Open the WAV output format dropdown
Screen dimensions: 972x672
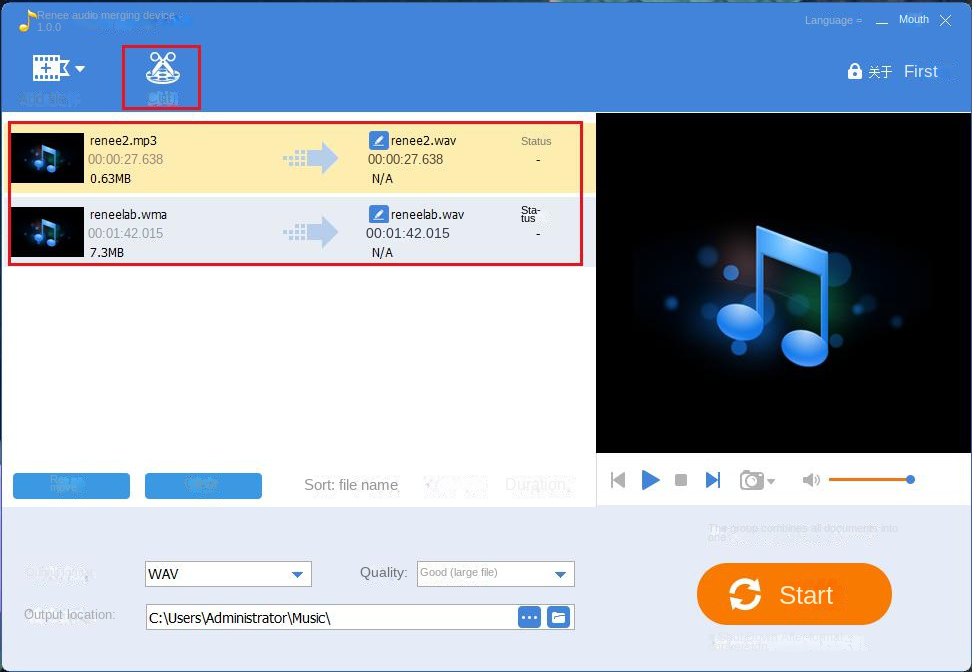(297, 574)
